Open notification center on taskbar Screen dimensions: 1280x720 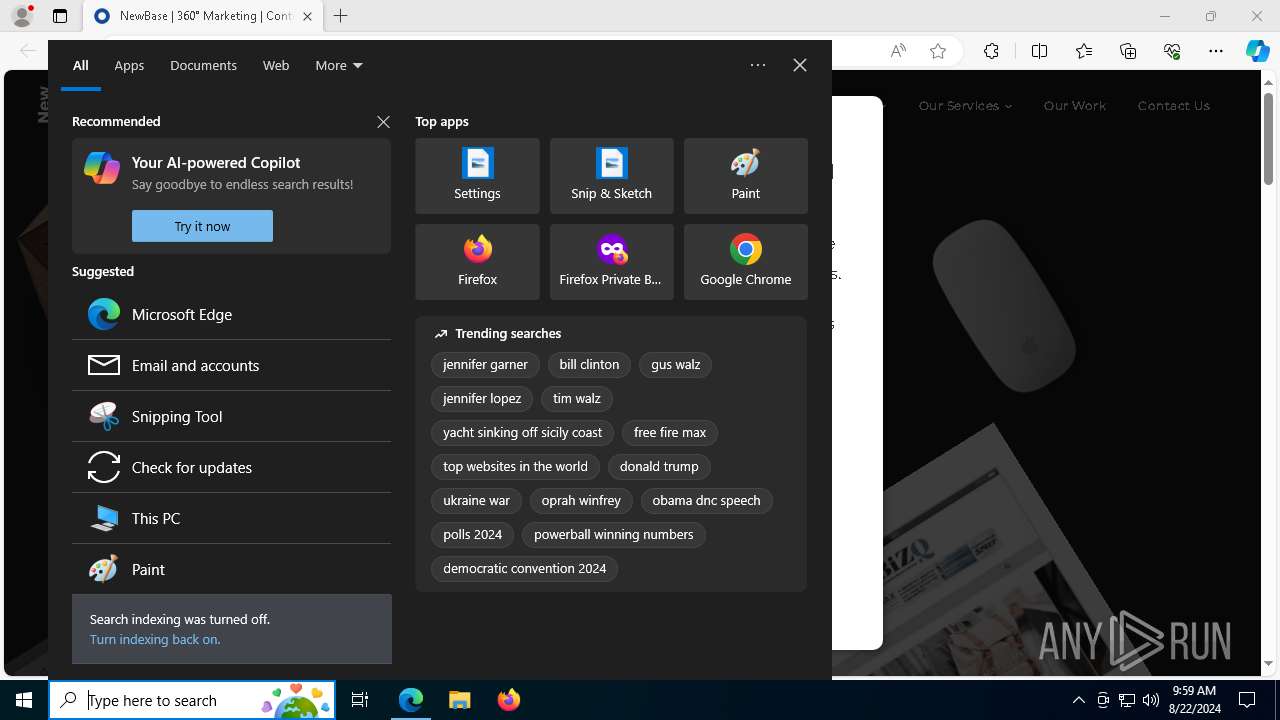(1247, 700)
